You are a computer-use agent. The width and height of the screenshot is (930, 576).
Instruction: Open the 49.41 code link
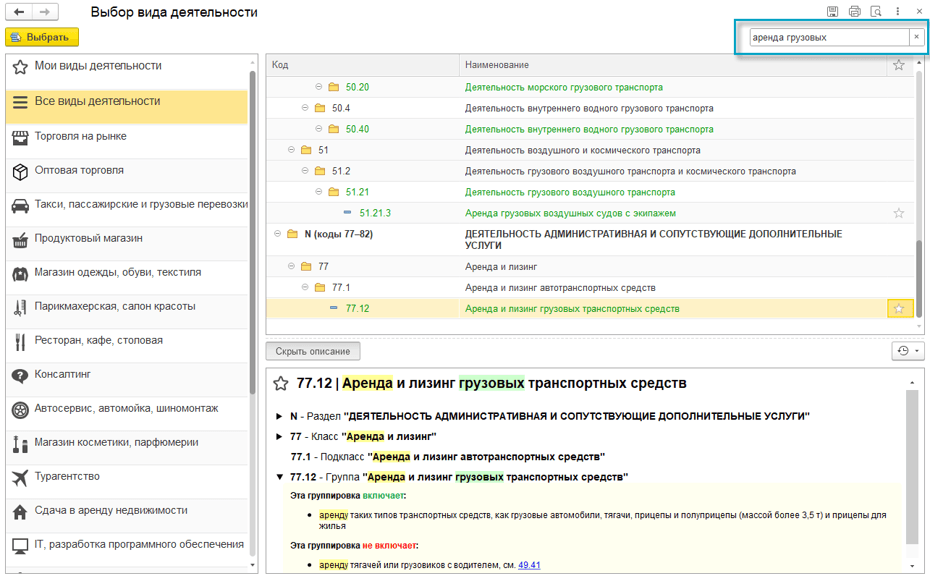(529, 565)
